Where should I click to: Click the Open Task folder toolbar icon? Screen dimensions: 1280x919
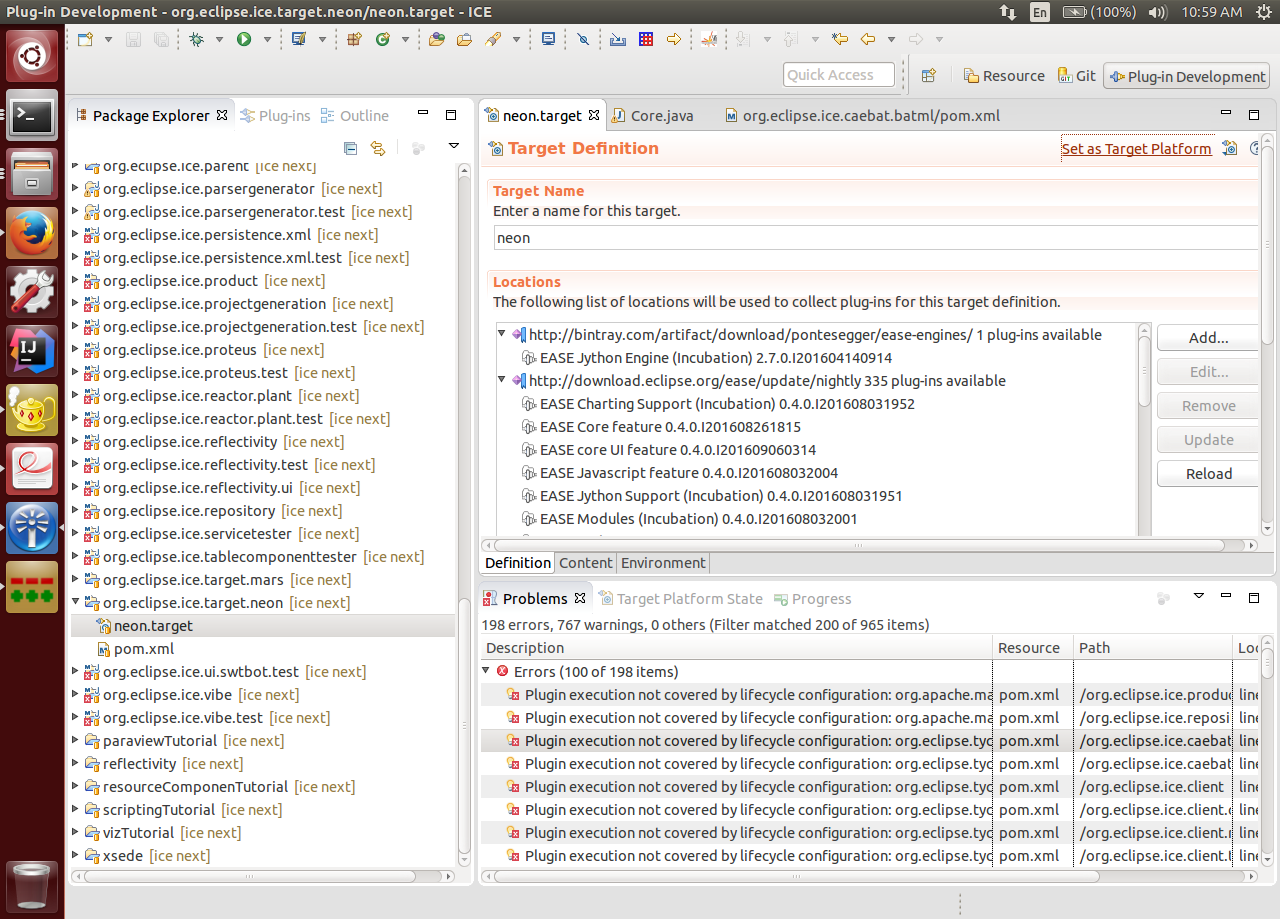coord(464,39)
